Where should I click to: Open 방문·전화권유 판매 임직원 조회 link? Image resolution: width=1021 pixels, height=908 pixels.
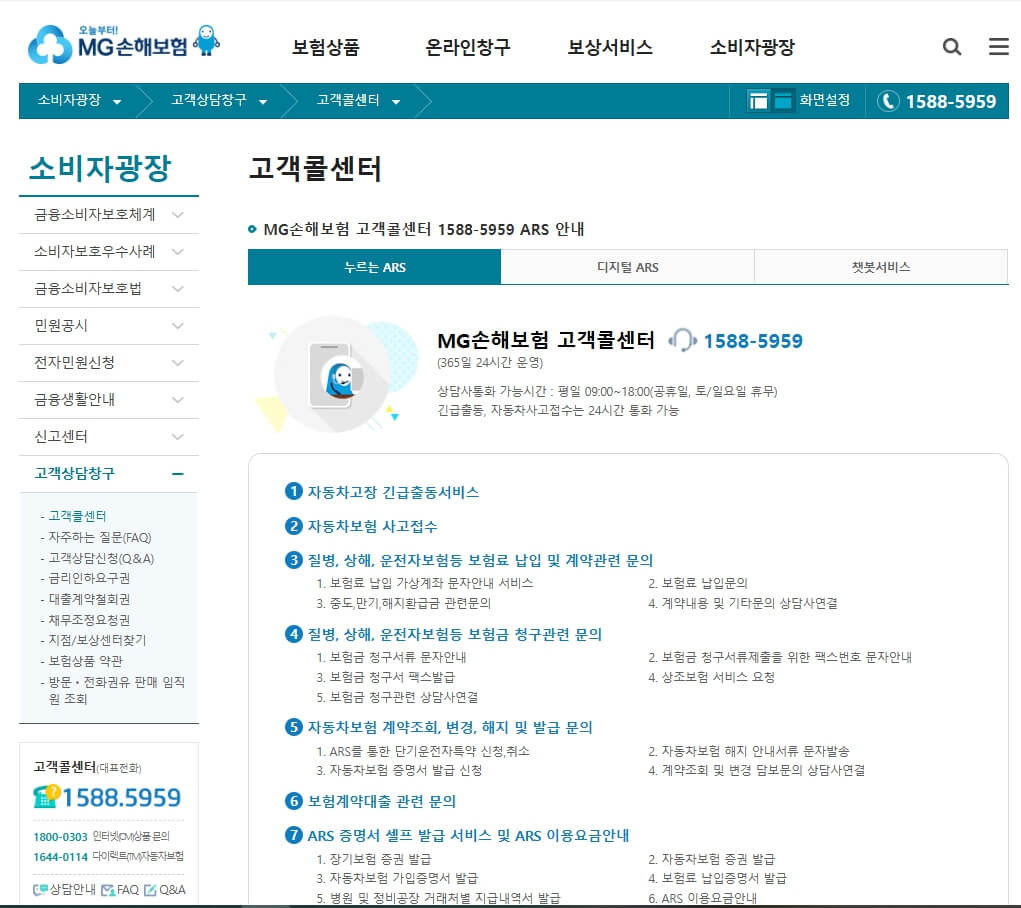117,690
